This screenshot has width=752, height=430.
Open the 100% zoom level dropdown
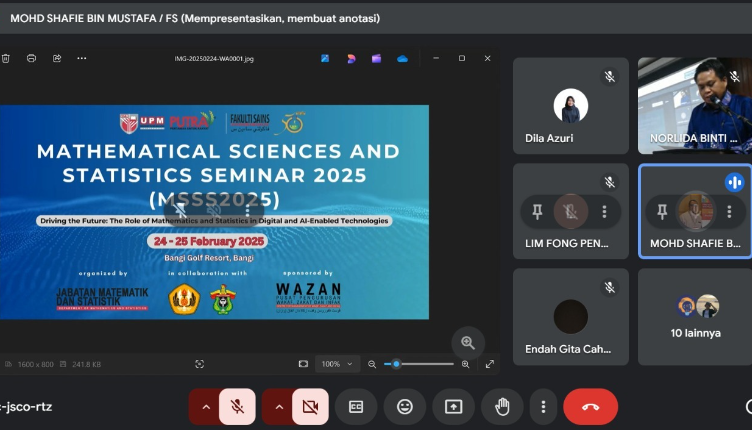coord(336,364)
